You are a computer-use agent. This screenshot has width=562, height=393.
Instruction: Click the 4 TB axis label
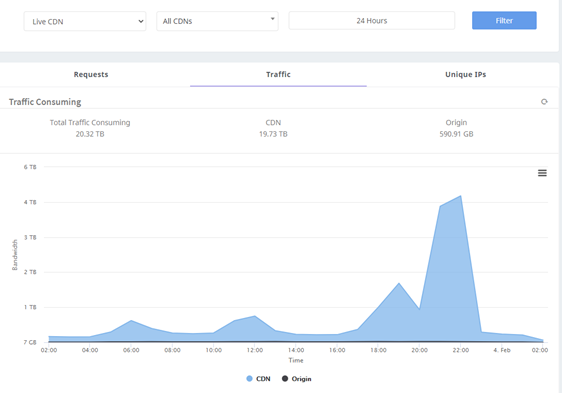pos(30,202)
